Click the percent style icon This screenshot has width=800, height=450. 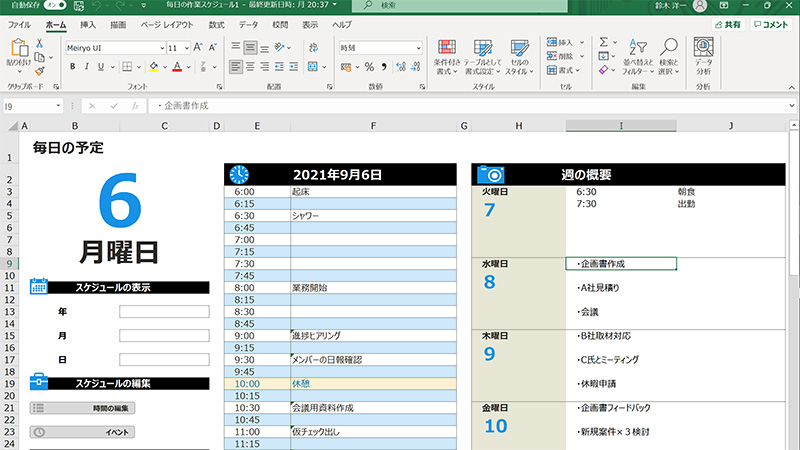(x=369, y=67)
